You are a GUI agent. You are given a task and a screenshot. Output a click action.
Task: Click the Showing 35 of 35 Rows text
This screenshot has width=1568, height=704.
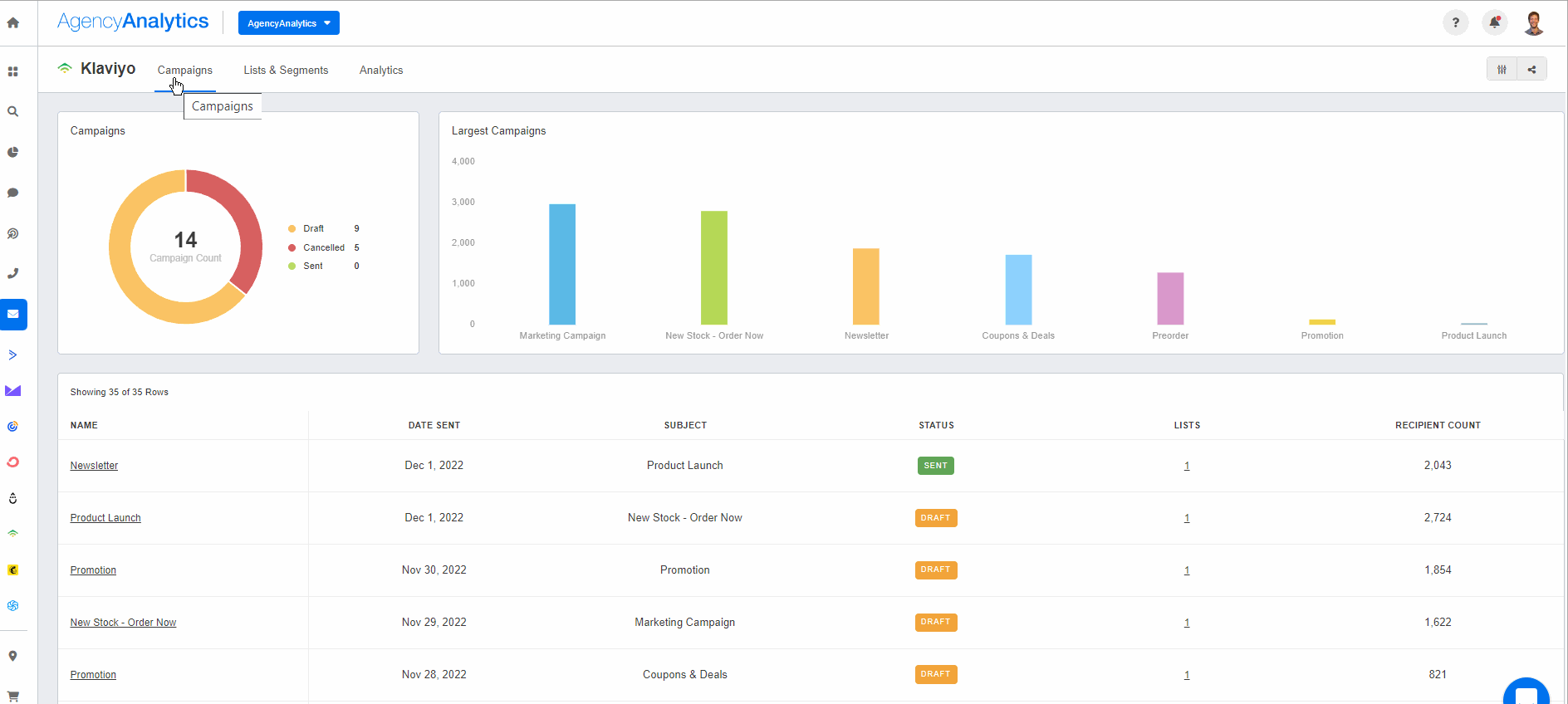click(x=119, y=392)
